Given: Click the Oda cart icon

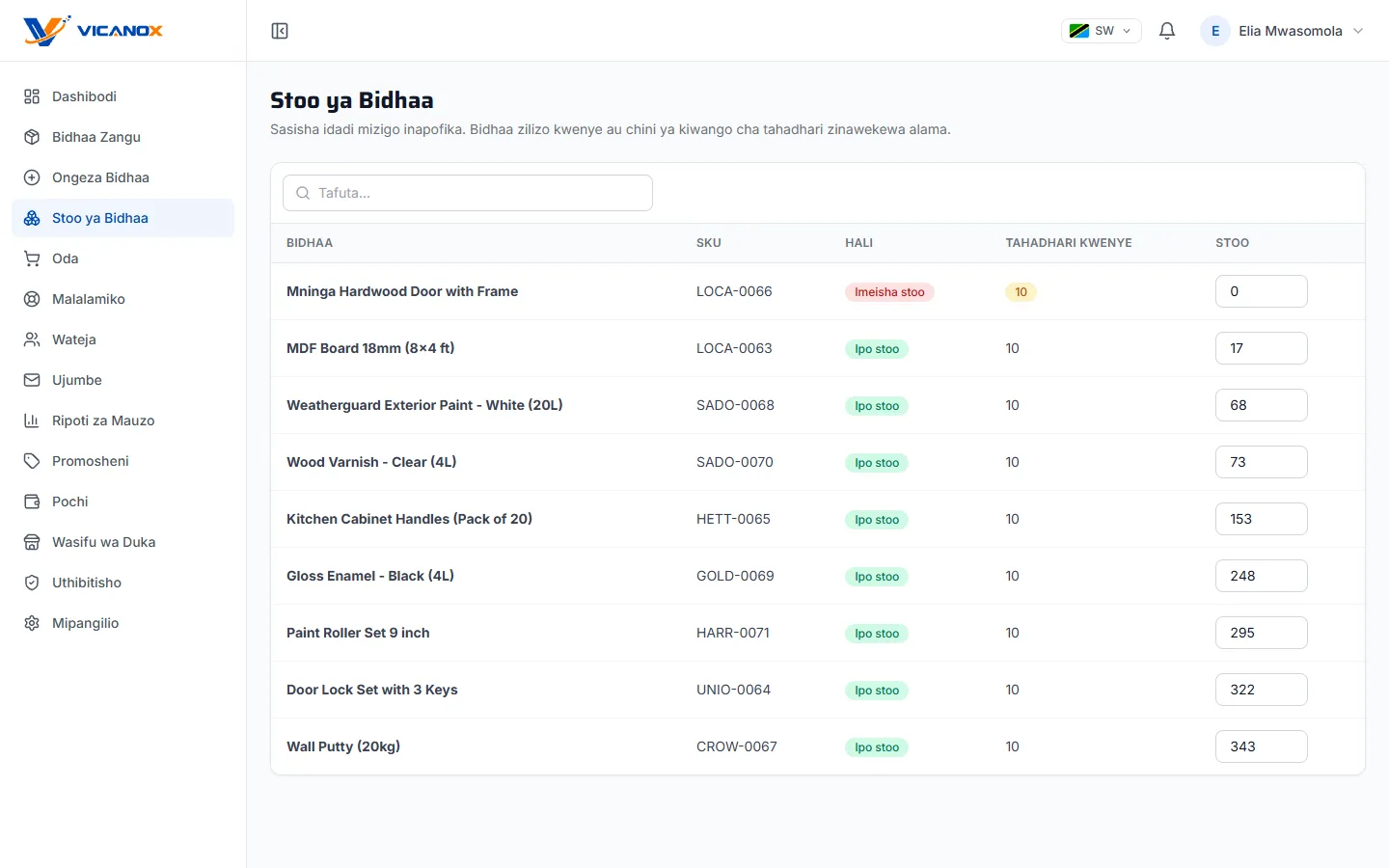Looking at the screenshot, I should [32, 258].
